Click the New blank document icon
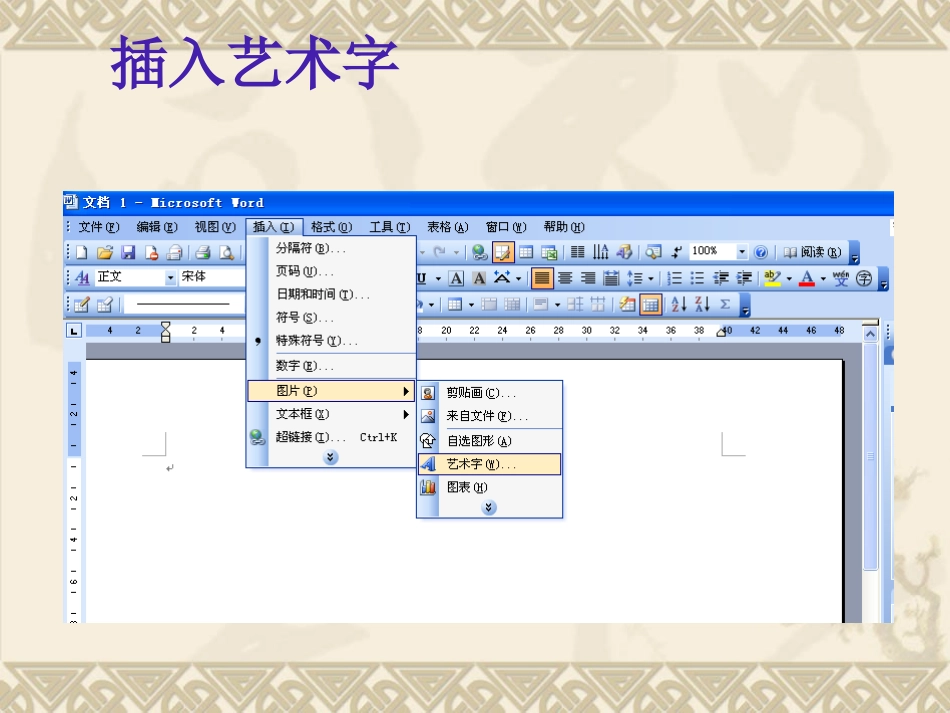 coord(82,252)
